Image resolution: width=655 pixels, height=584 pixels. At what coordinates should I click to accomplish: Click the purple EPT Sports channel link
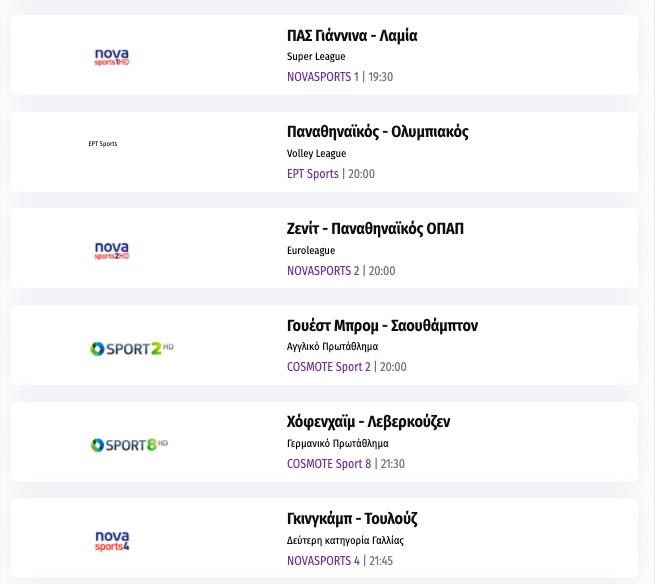pyautogui.click(x=312, y=174)
